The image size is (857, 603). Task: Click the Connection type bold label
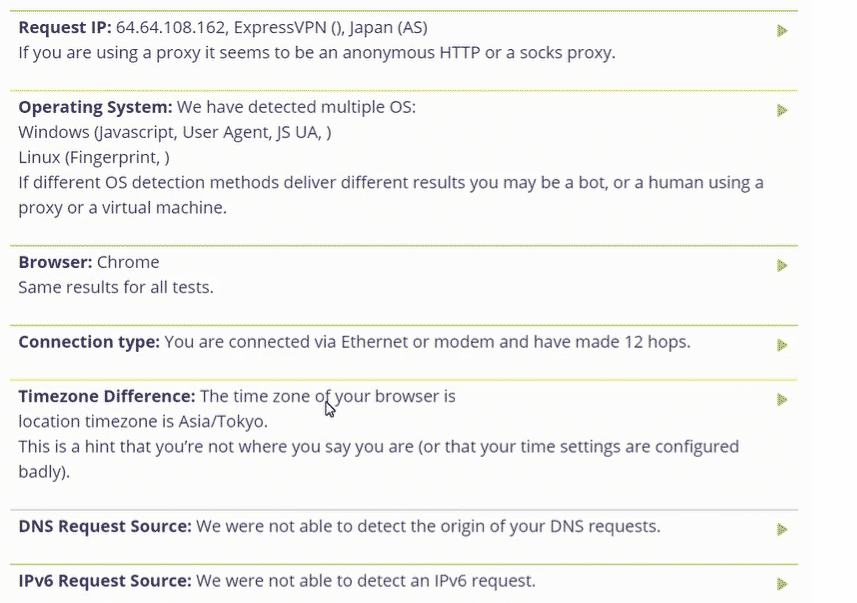point(89,342)
